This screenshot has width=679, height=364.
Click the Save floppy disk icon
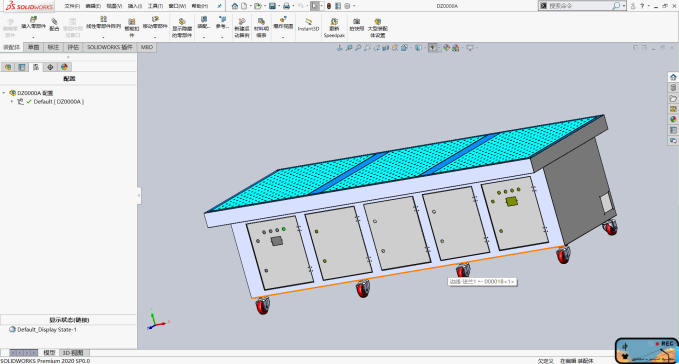(272, 6)
